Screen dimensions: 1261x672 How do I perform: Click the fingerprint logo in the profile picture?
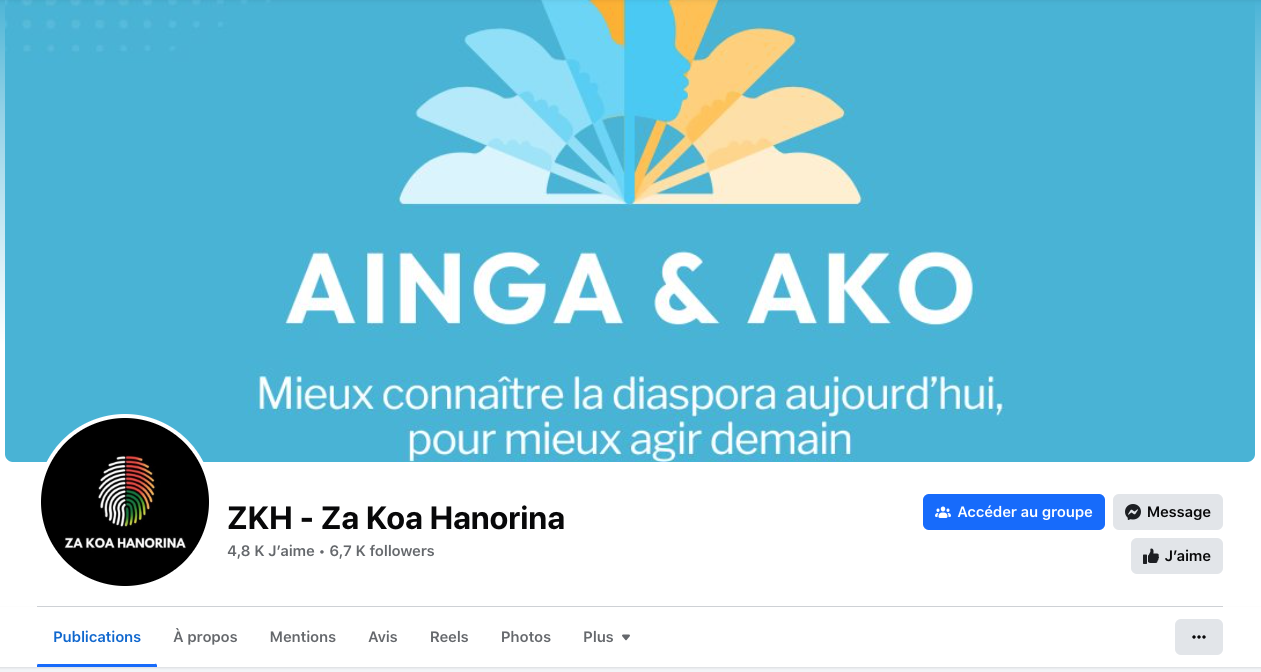click(125, 490)
